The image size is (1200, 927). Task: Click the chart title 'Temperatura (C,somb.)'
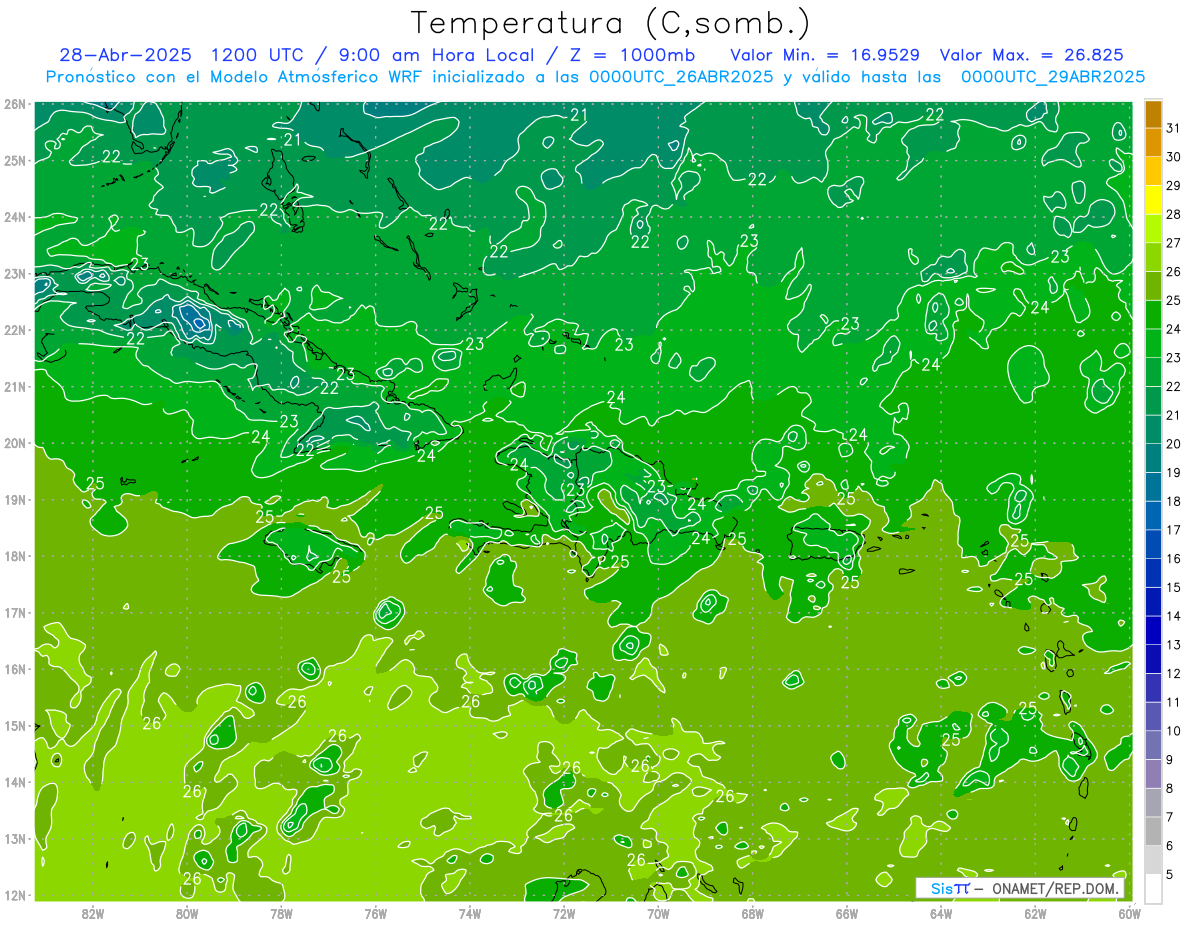611,24
